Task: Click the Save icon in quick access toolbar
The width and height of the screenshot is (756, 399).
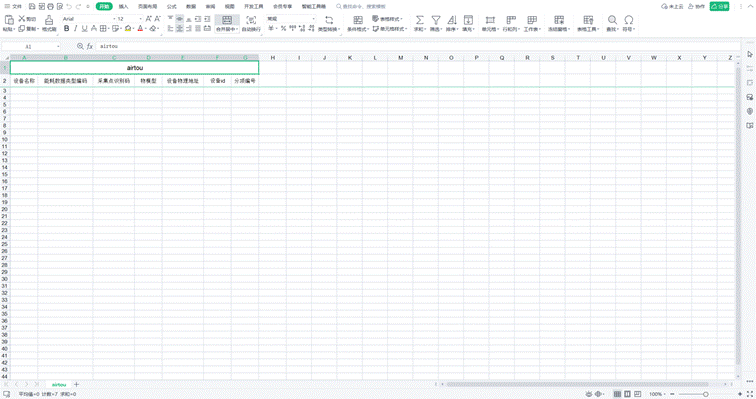Action: coord(32,6)
